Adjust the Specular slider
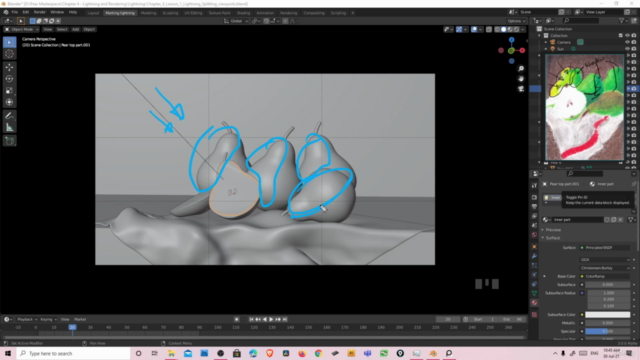 pos(608,331)
